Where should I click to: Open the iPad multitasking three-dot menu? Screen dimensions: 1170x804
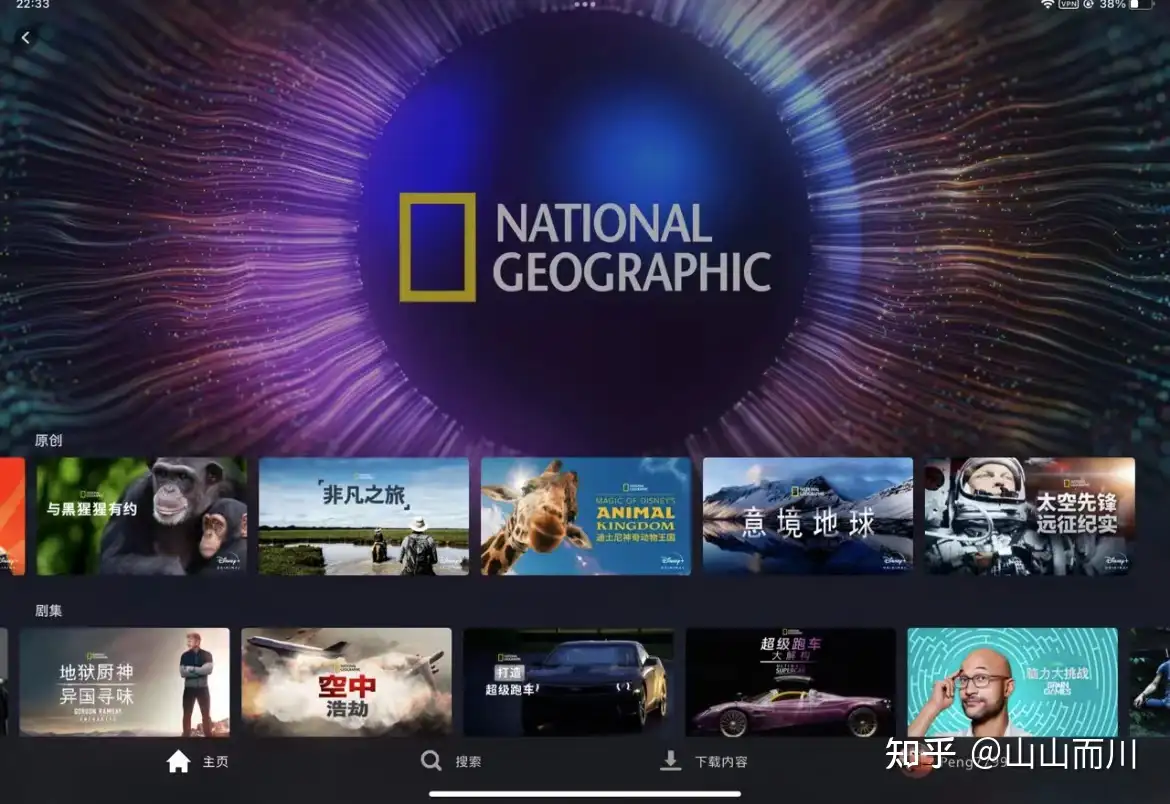[585, 4]
